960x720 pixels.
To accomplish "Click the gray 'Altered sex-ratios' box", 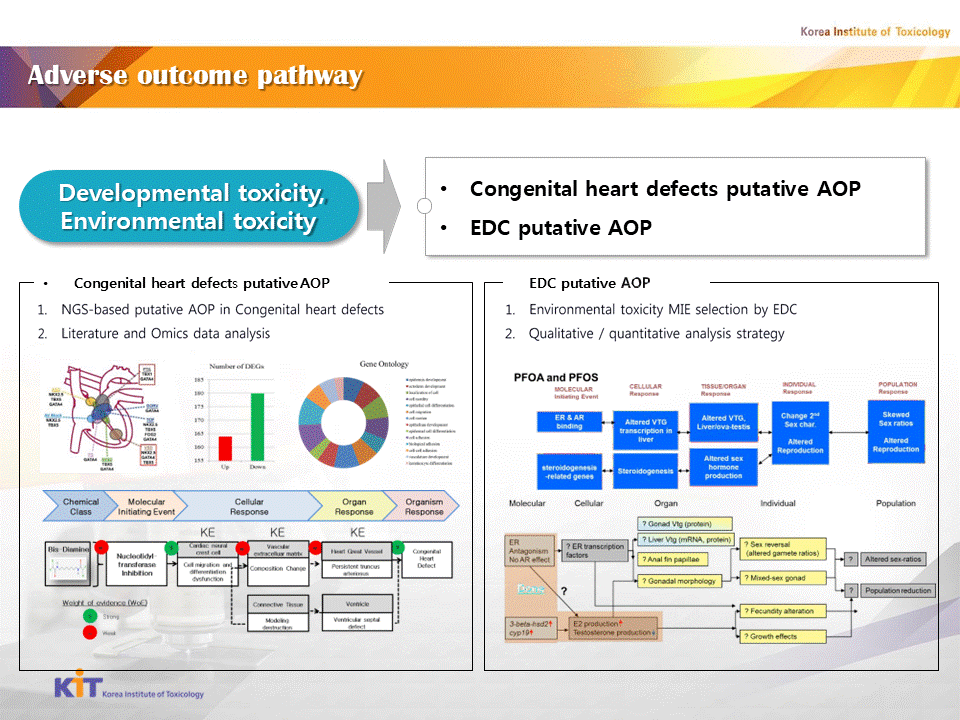I will tap(893, 559).
